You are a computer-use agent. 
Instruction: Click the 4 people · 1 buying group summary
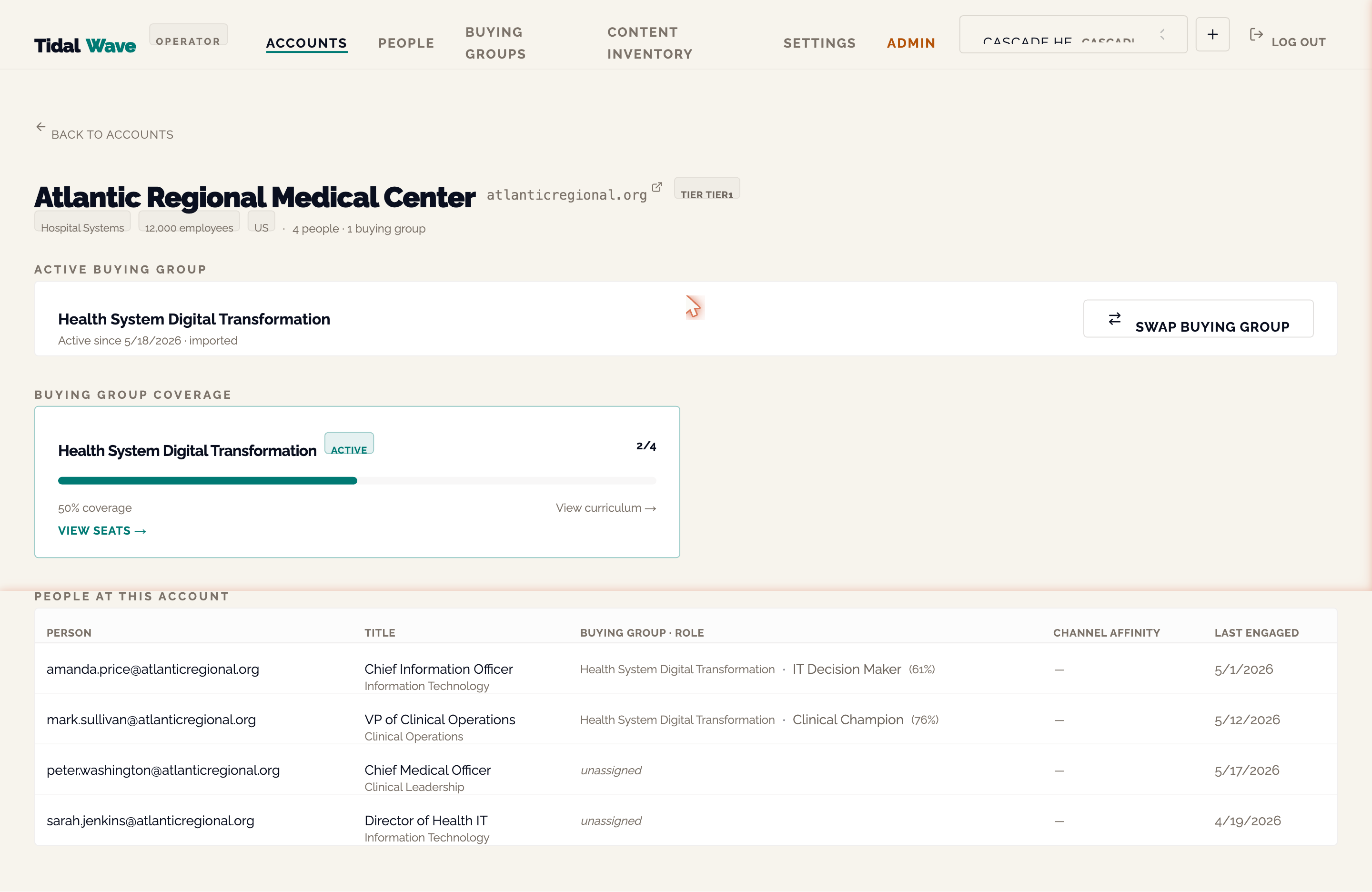pyautogui.click(x=359, y=228)
